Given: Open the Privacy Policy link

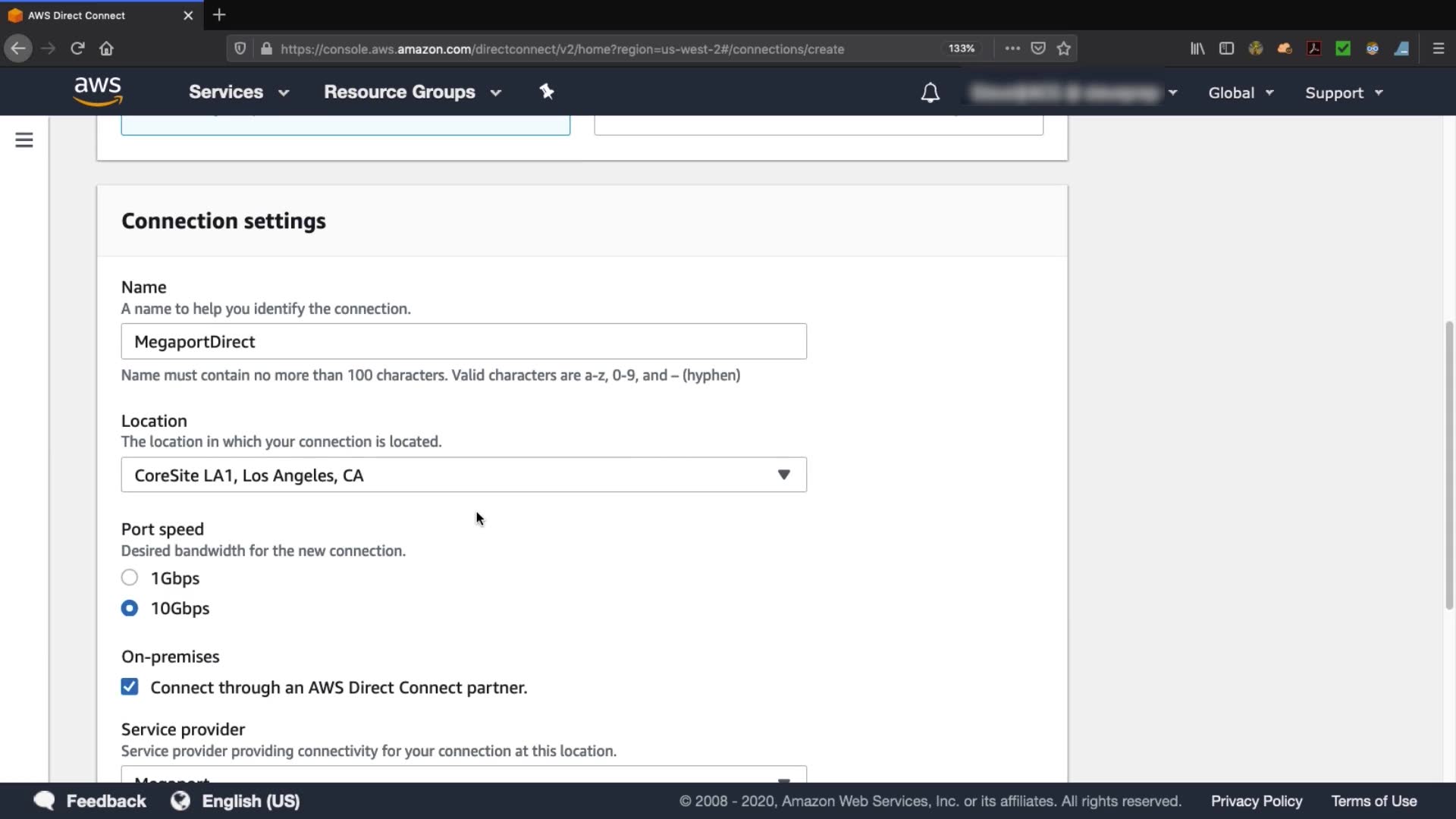Looking at the screenshot, I should 1256,801.
